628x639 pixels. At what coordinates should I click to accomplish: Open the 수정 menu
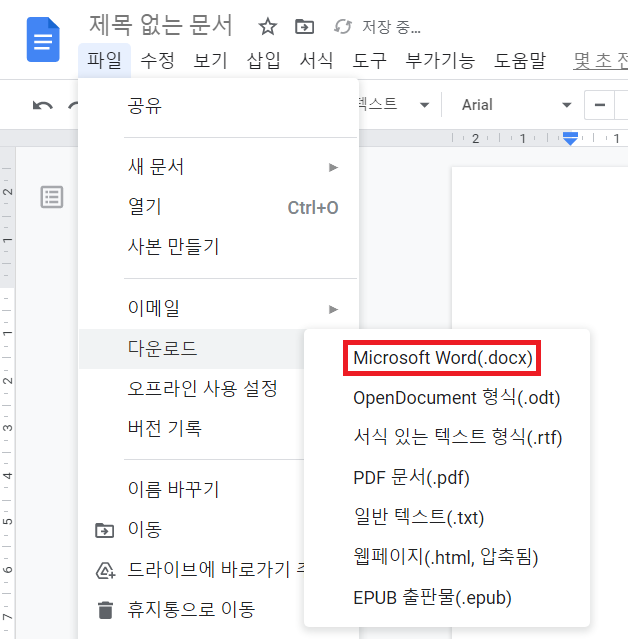[x=157, y=60]
